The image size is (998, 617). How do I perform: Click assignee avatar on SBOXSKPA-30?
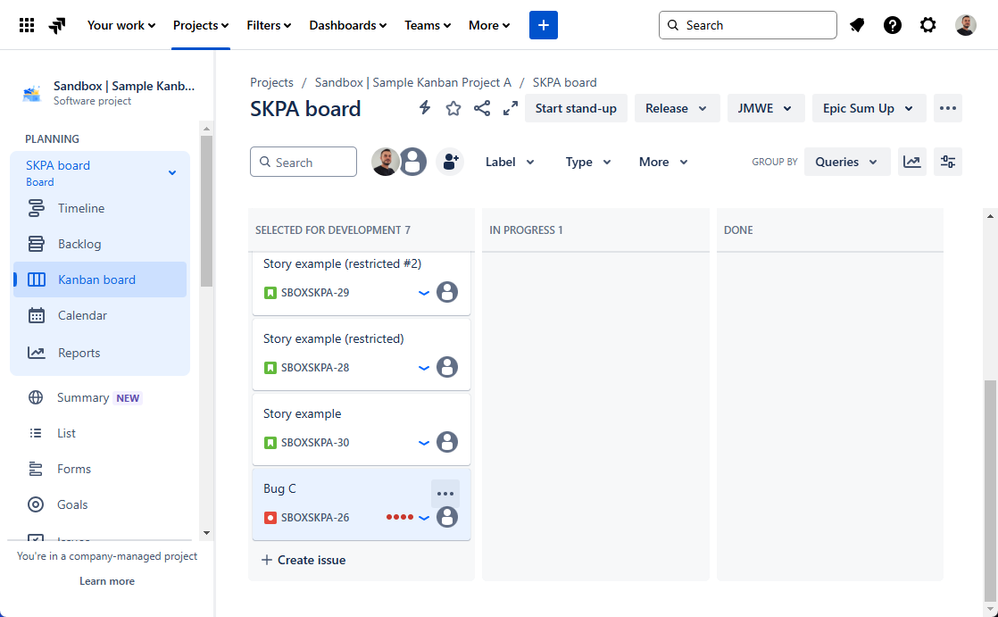click(x=447, y=442)
